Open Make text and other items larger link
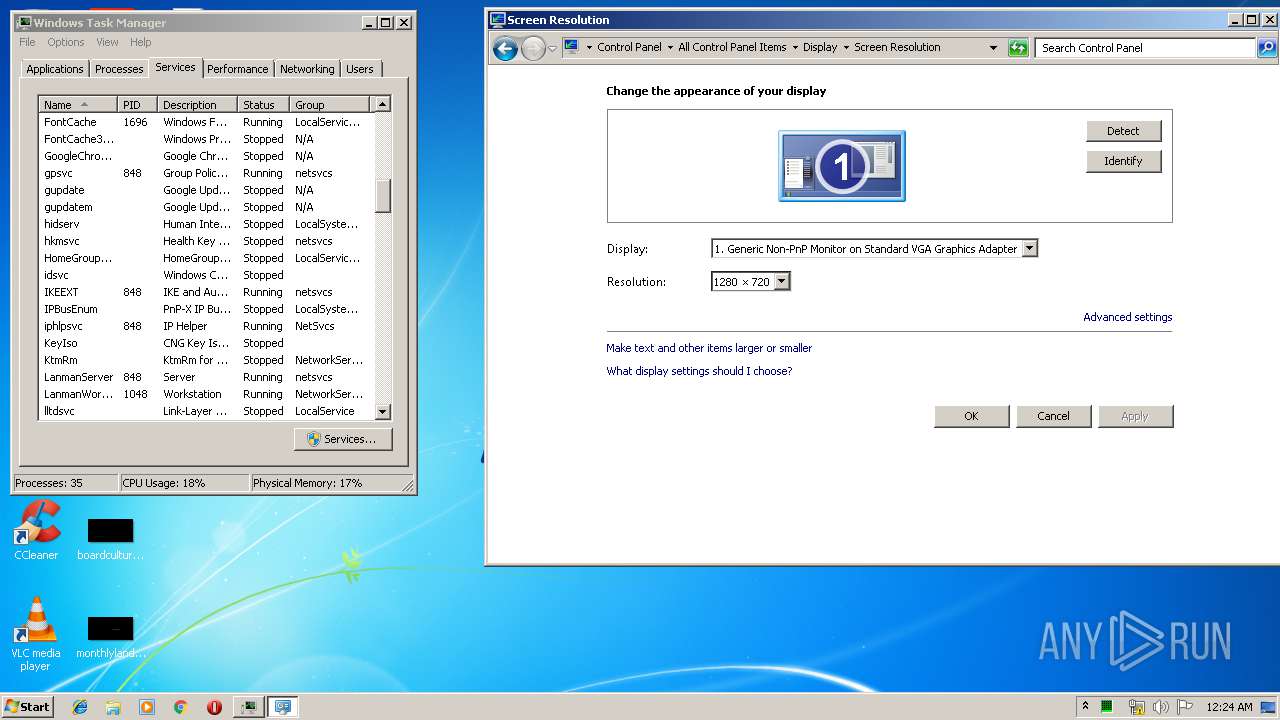The image size is (1280, 720). [x=709, y=348]
